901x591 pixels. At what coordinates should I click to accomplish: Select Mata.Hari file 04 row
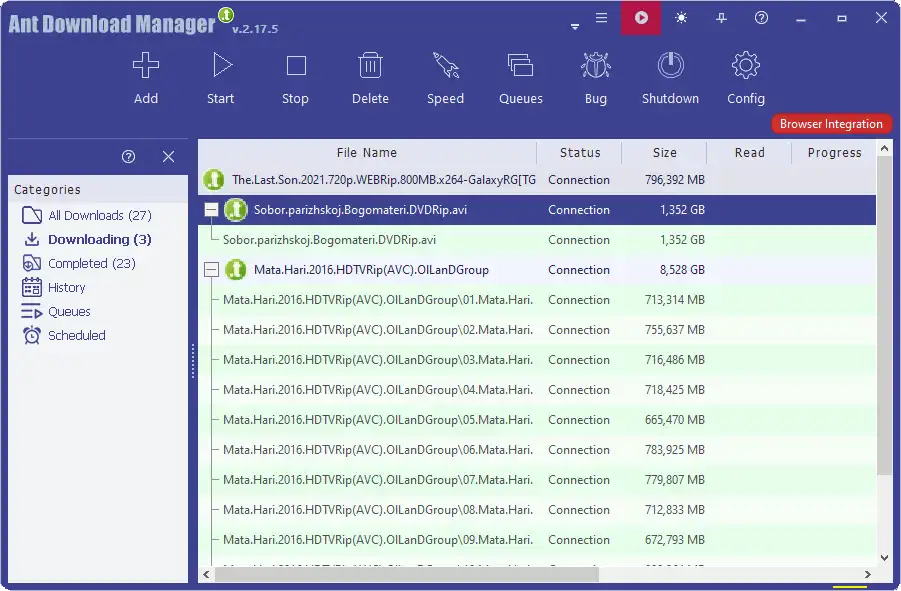[537, 389]
